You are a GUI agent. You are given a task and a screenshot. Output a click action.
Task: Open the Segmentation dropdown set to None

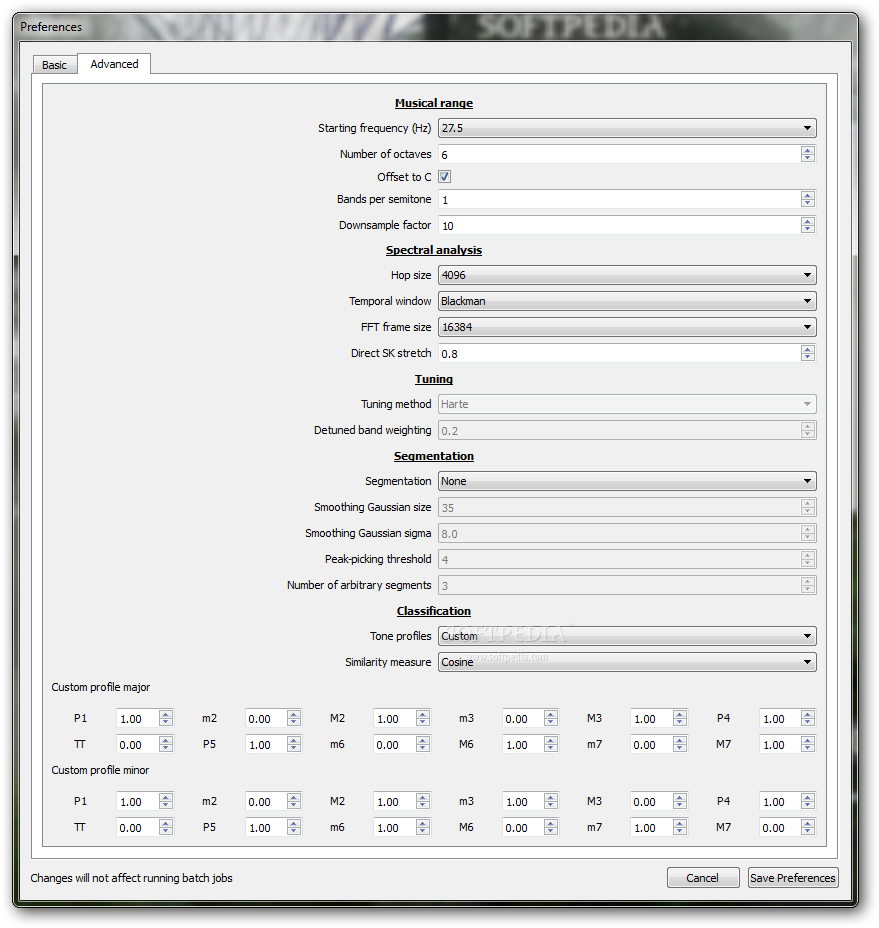(x=627, y=481)
